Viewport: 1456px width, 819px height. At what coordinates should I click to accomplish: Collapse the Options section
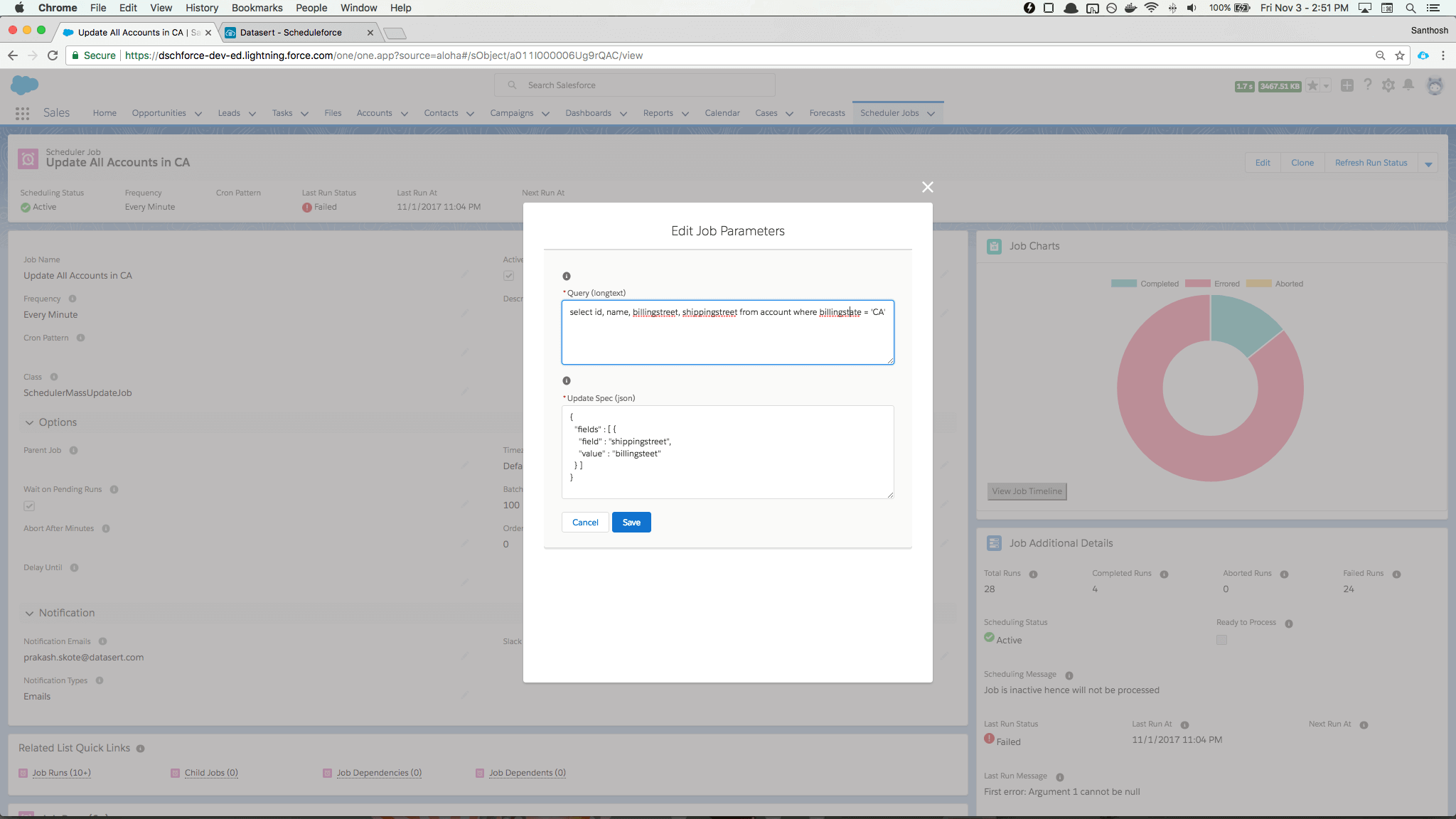[x=30, y=422]
